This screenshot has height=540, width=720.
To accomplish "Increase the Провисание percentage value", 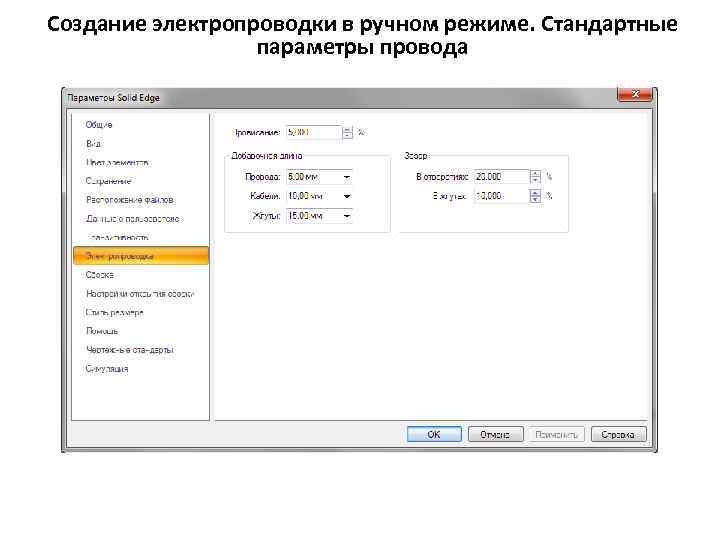I will [x=348, y=129].
